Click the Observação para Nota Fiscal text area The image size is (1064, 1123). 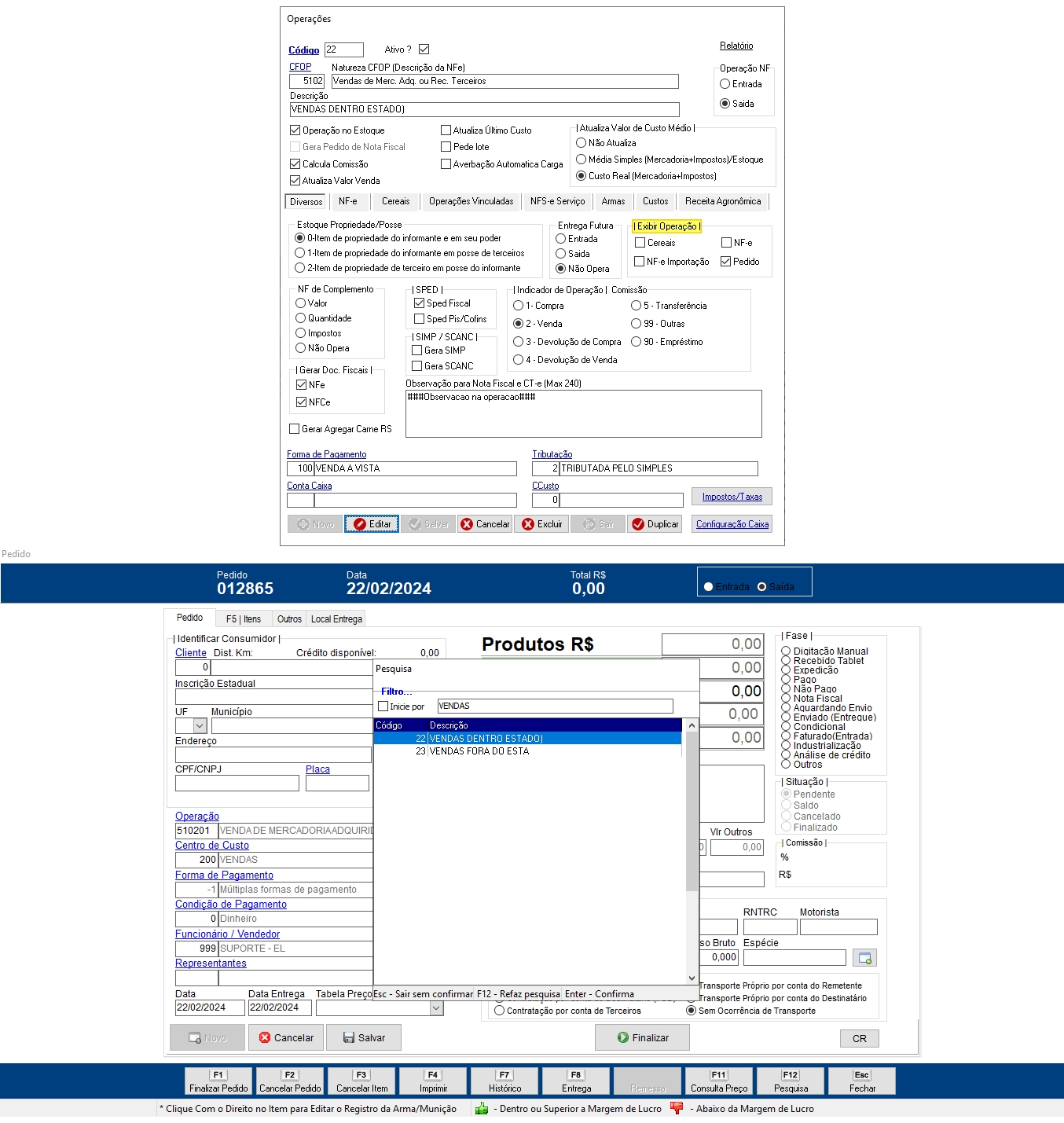coord(584,413)
